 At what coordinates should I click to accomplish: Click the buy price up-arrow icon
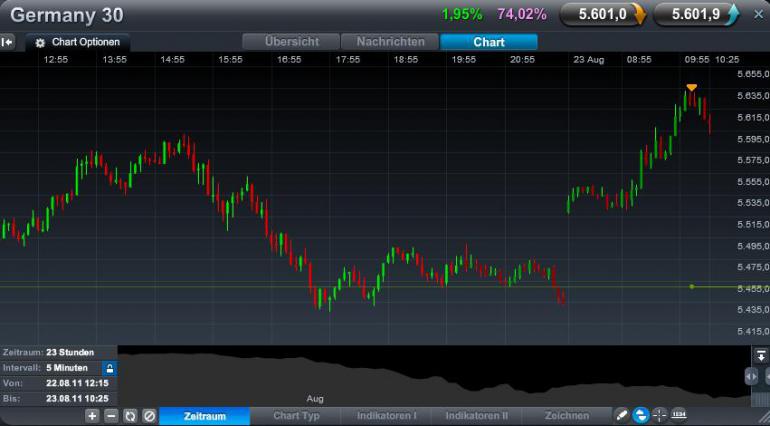point(733,14)
